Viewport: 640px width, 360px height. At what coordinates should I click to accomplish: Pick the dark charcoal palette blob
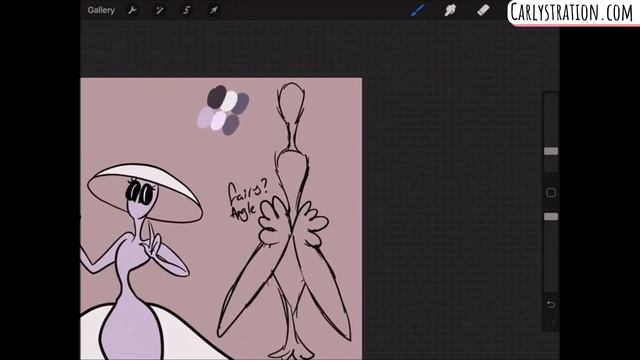click(x=216, y=97)
